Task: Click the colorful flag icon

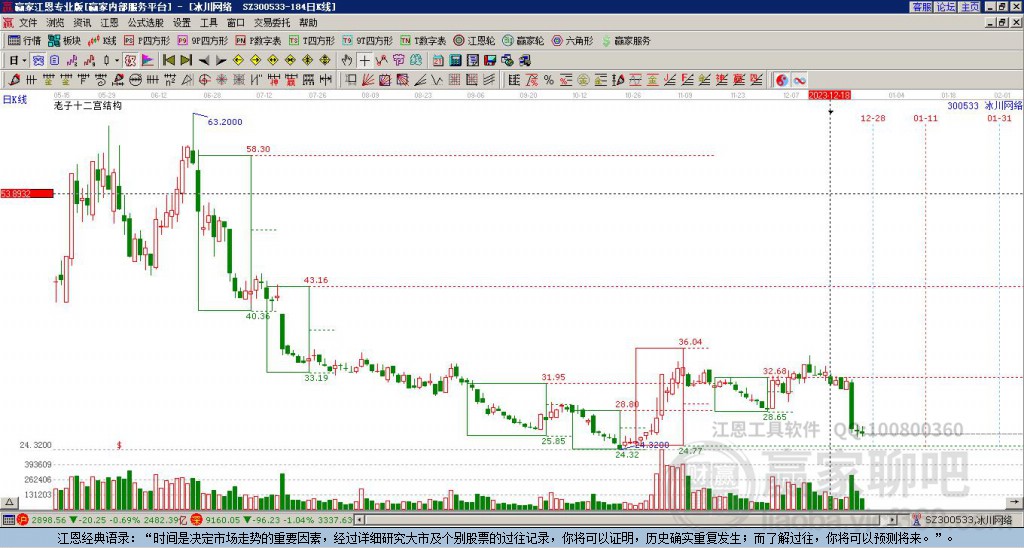Action: coord(148,61)
